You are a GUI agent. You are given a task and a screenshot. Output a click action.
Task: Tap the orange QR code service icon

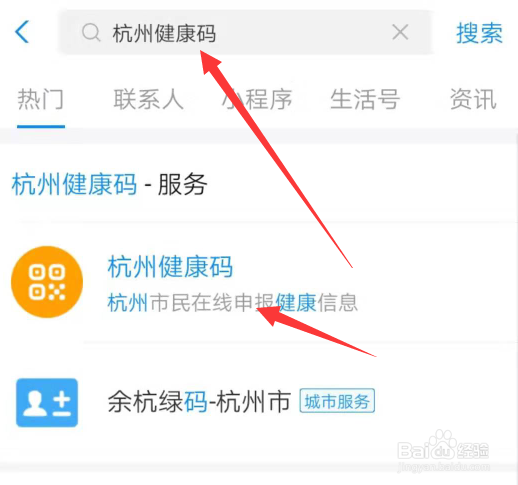(x=47, y=282)
